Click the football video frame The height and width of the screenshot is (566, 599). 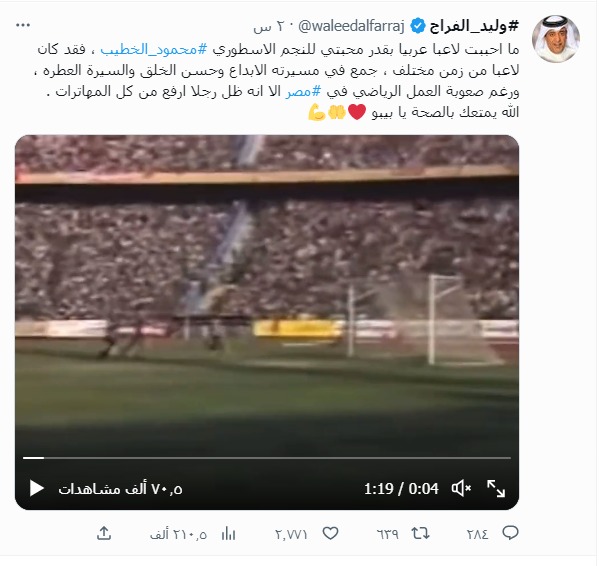(x=267, y=294)
